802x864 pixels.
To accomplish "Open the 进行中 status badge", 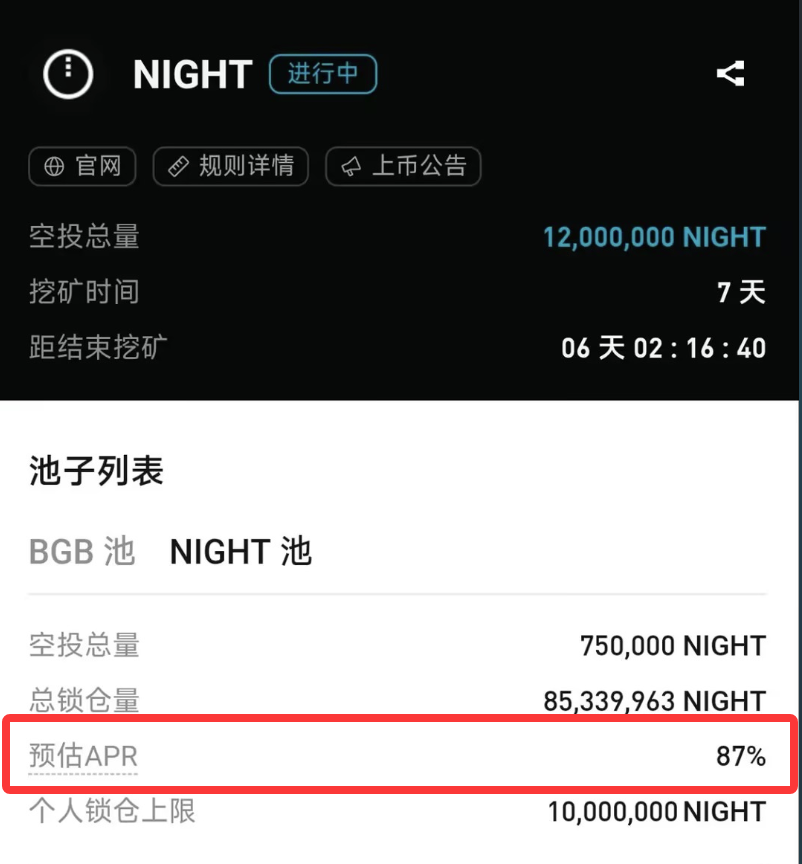I will pyautogui.click(x=323, y=75).
